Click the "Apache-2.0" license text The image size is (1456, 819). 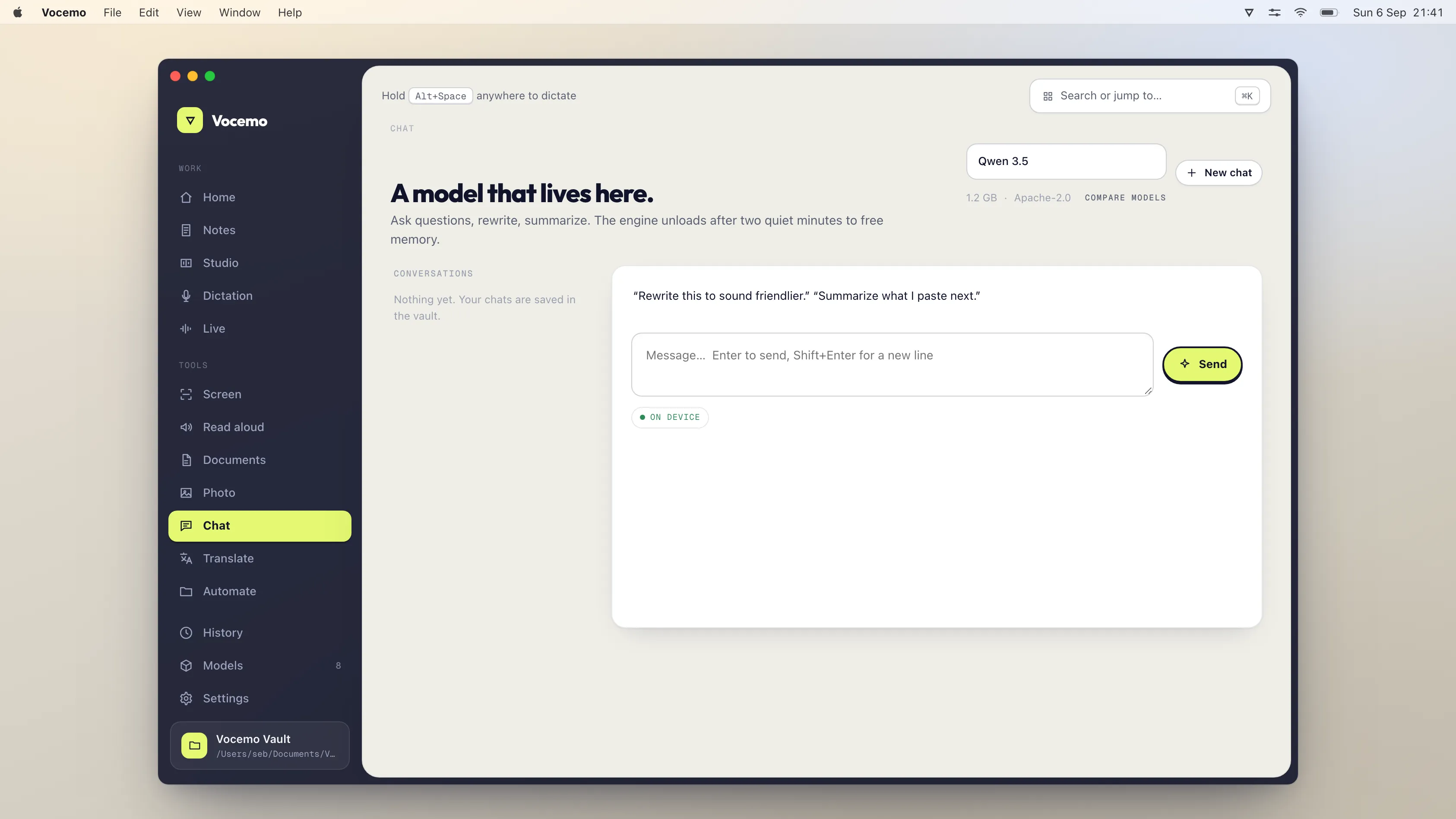click(x=1042, y=197)
